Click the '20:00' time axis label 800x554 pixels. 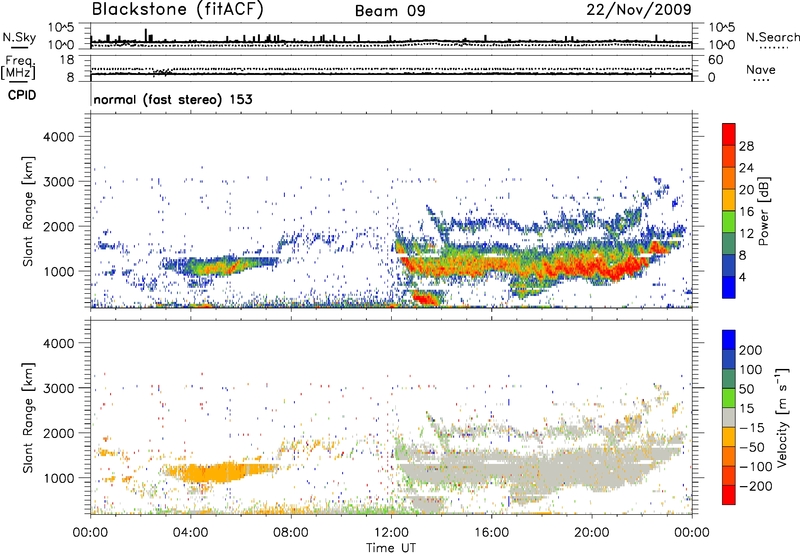point(591,533)
